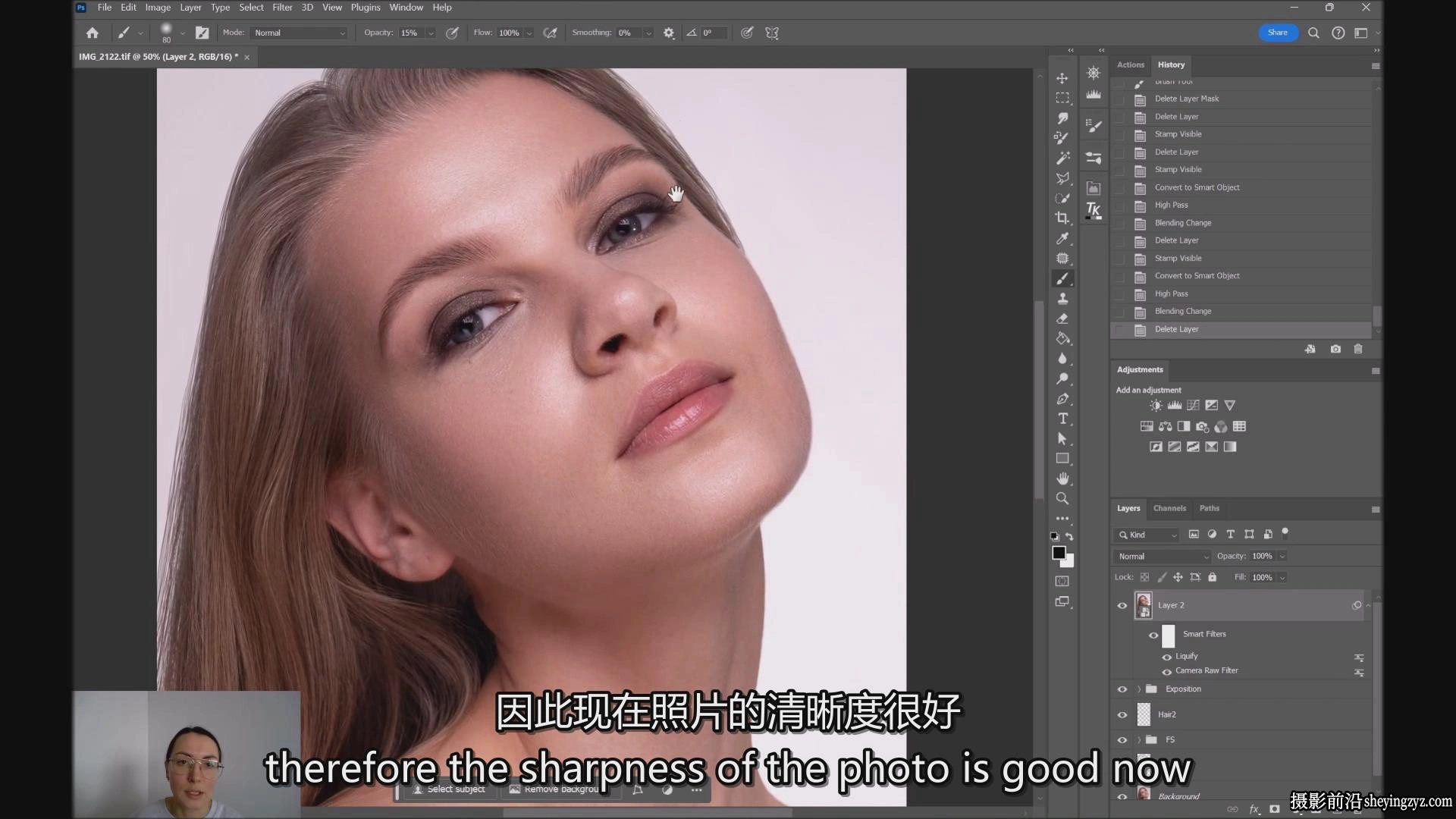The width and height of the screenshot is (1456, 819).
Task: Select the Hand tool in toolbar
Action: click(1062, 479)
